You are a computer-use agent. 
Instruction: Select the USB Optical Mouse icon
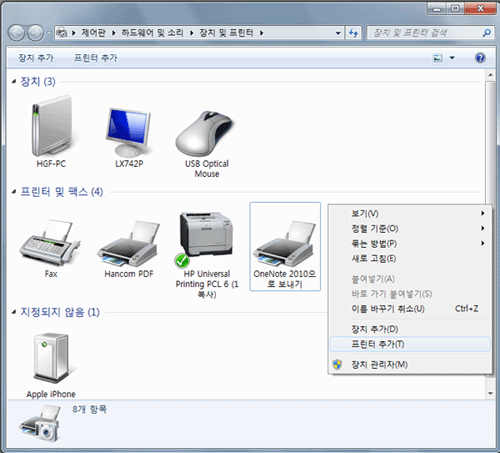205,133
